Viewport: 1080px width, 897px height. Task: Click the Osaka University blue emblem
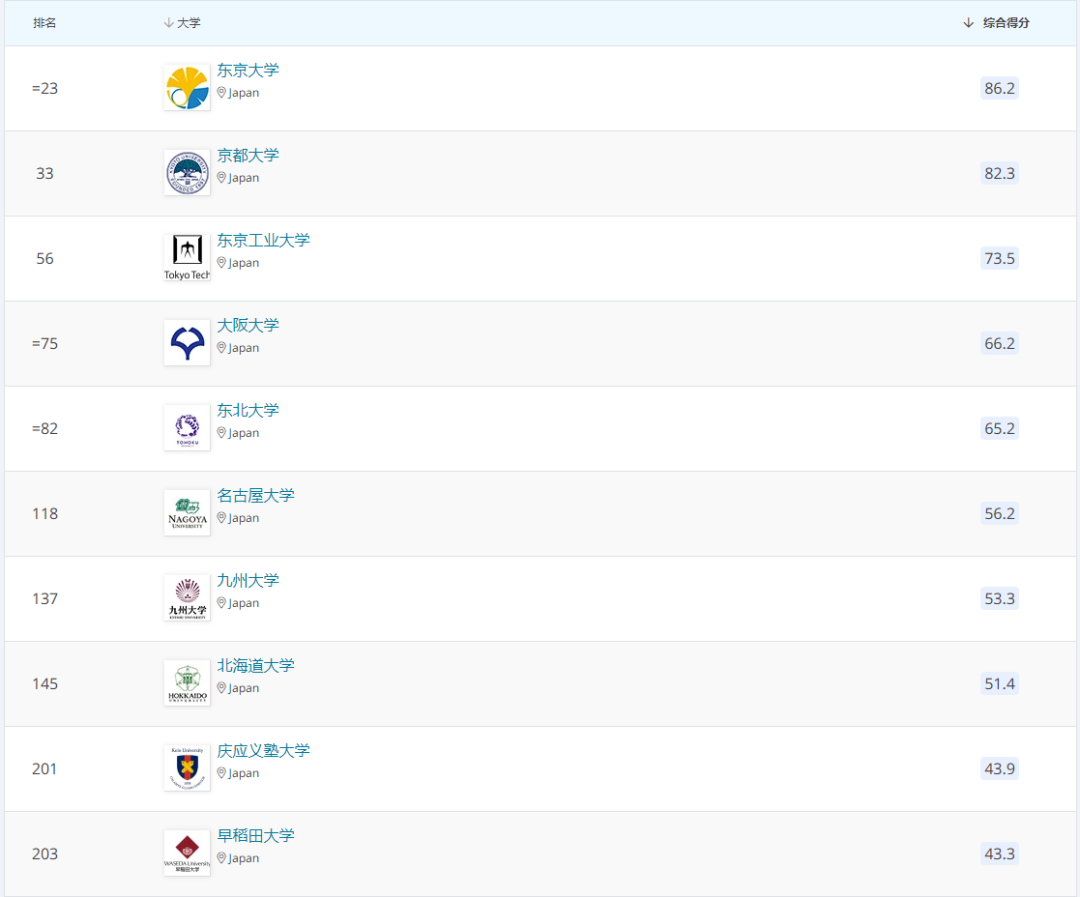pos(187,343)
